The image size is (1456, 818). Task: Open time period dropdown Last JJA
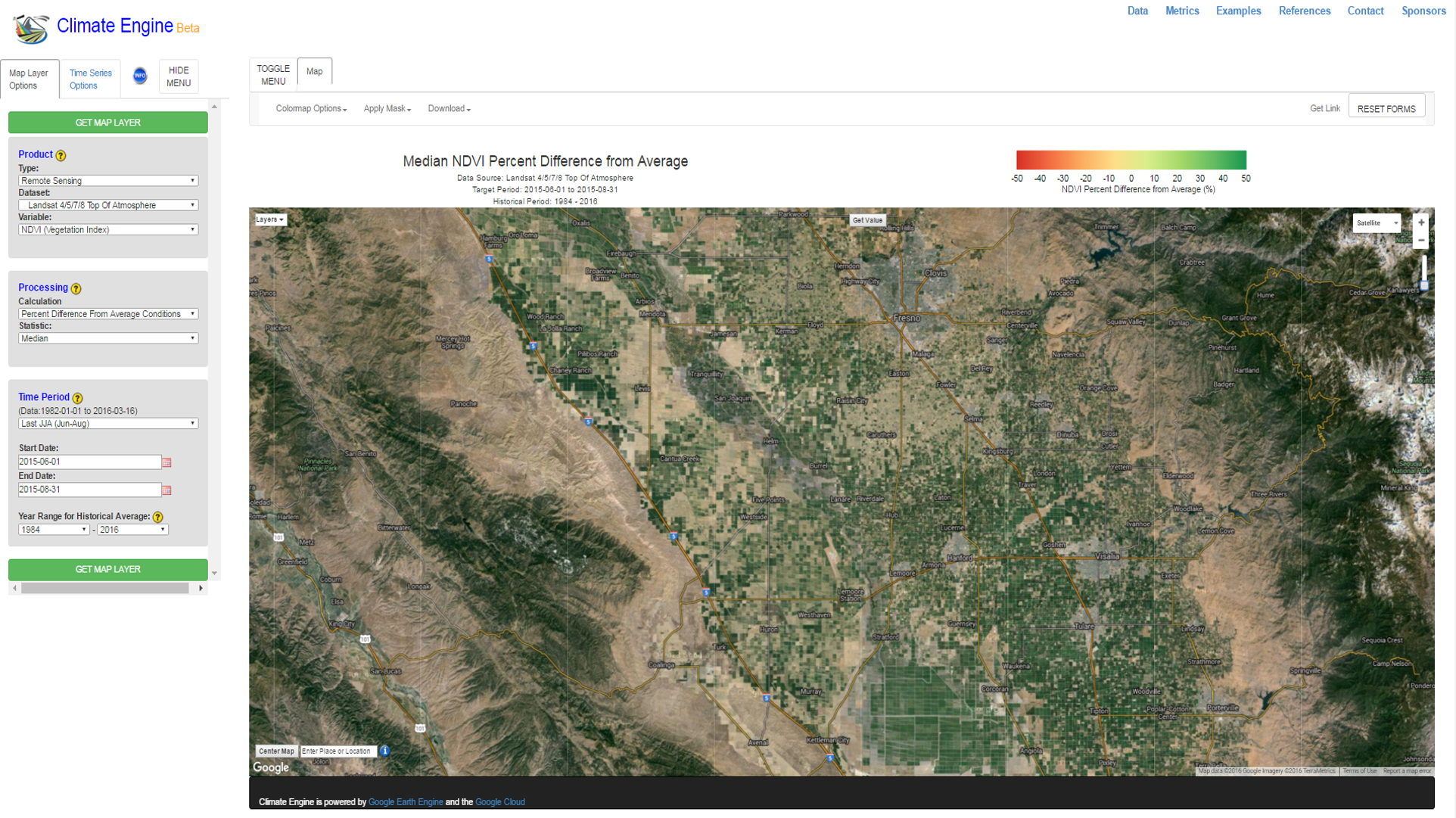pos(108,424)
